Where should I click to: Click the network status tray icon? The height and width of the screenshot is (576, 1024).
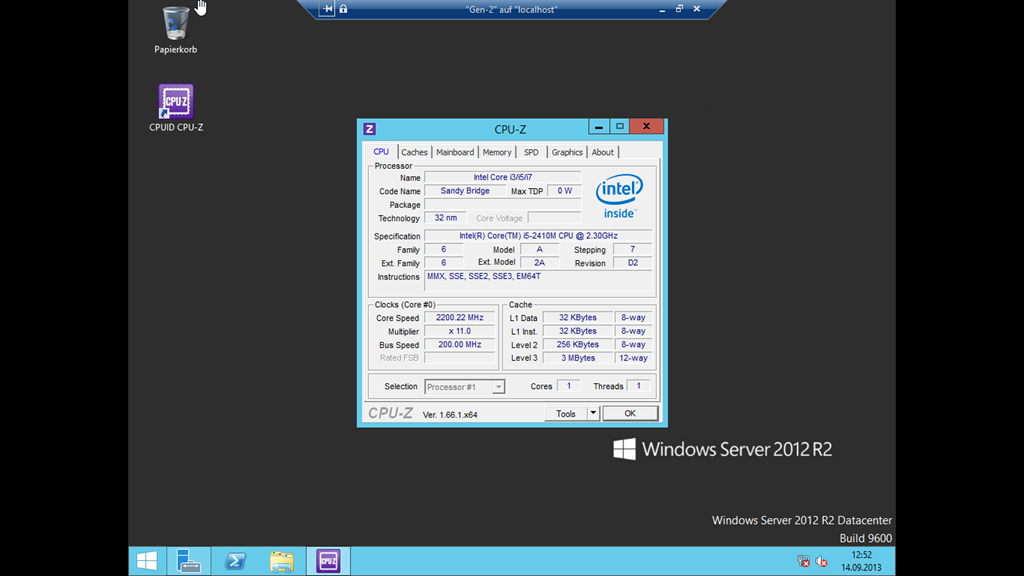tap(803, 561)
